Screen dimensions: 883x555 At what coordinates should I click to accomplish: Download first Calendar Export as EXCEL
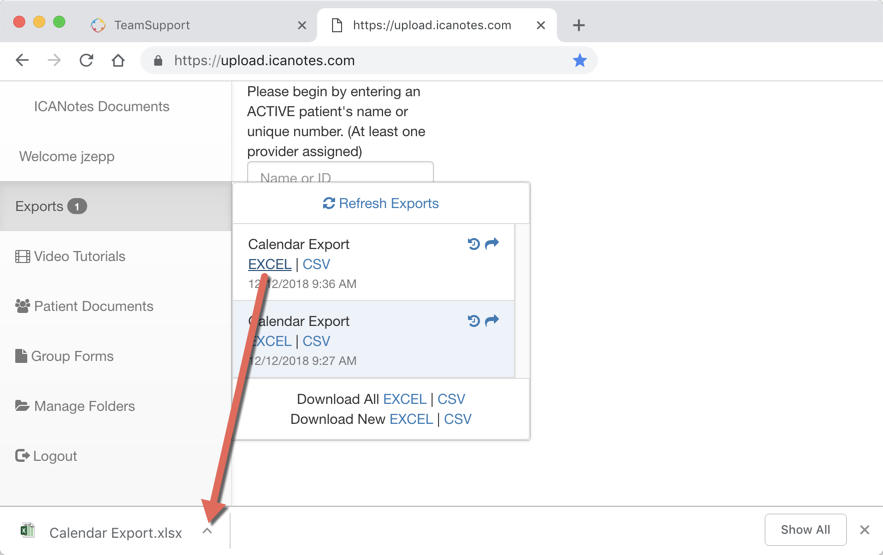[270, 264]
